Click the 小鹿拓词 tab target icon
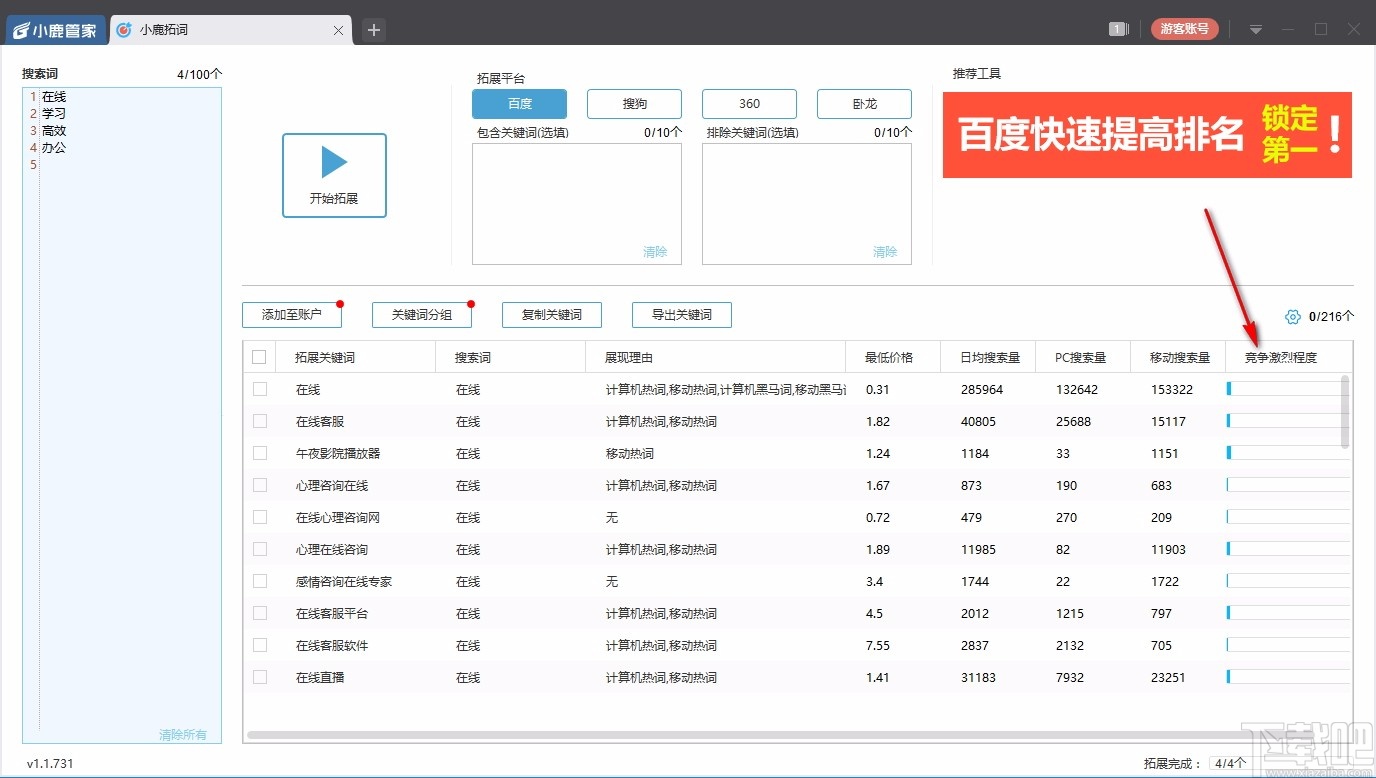1376x778 pixels. click(123, 29)
